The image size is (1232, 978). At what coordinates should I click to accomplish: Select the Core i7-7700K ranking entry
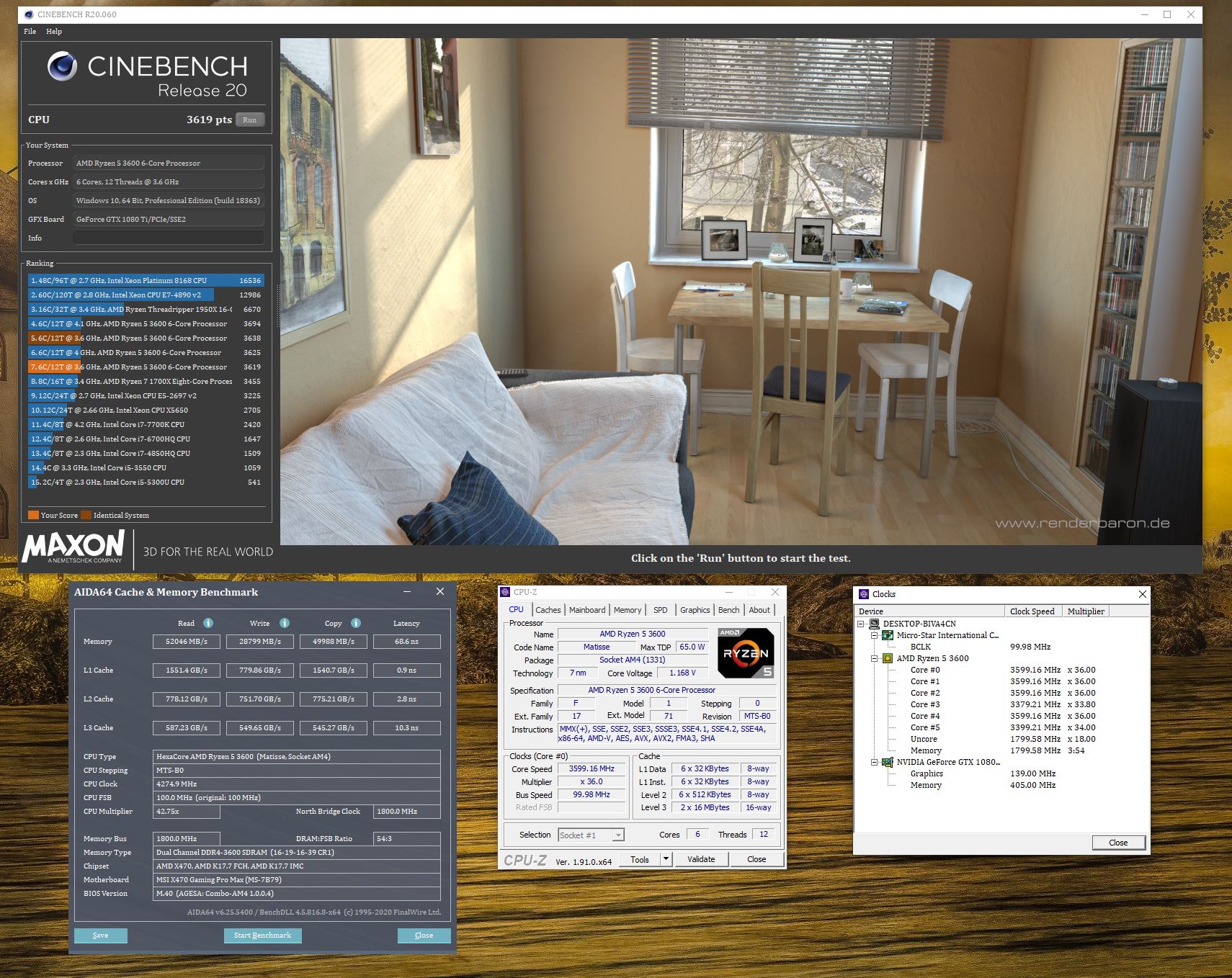click(x=146, y=424)
